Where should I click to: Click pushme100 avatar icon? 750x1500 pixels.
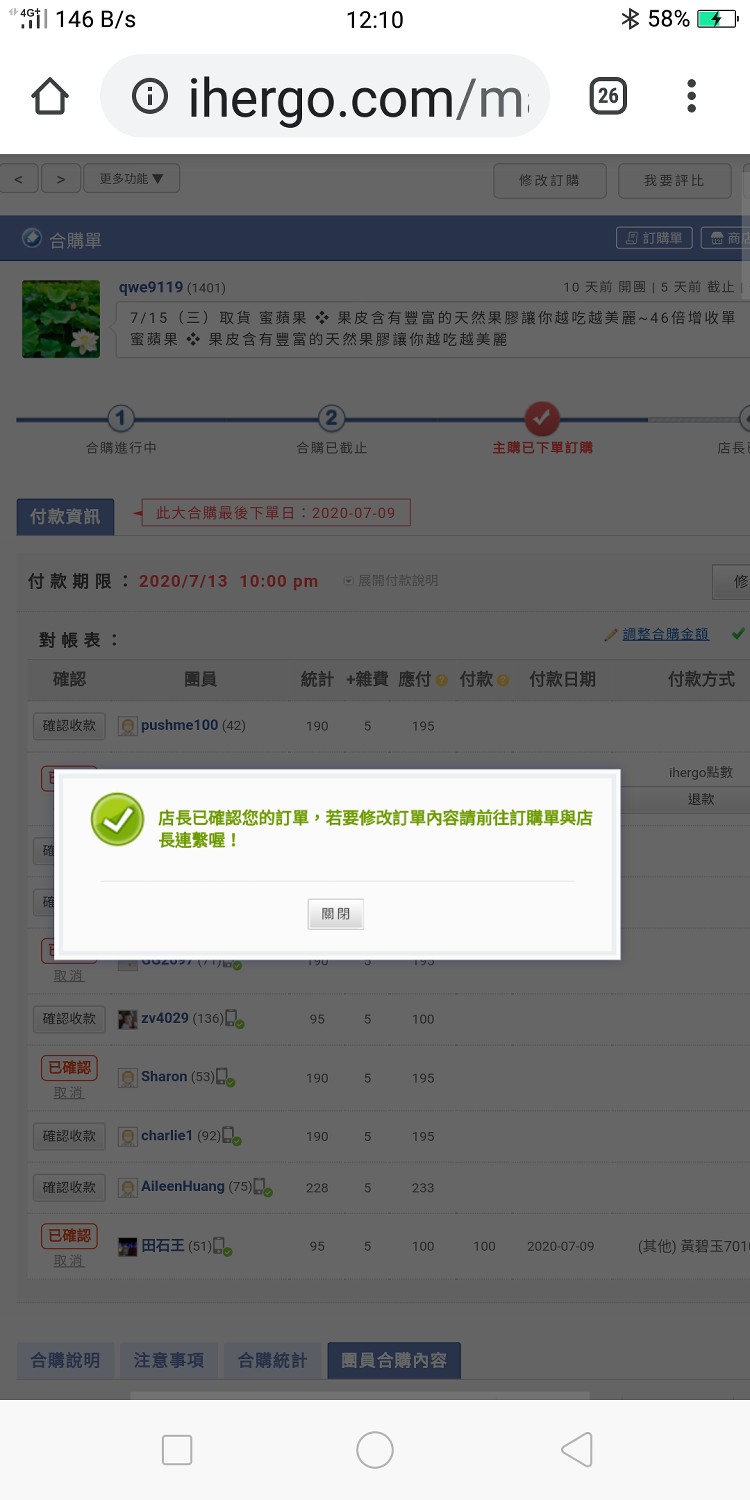[128, 726]
